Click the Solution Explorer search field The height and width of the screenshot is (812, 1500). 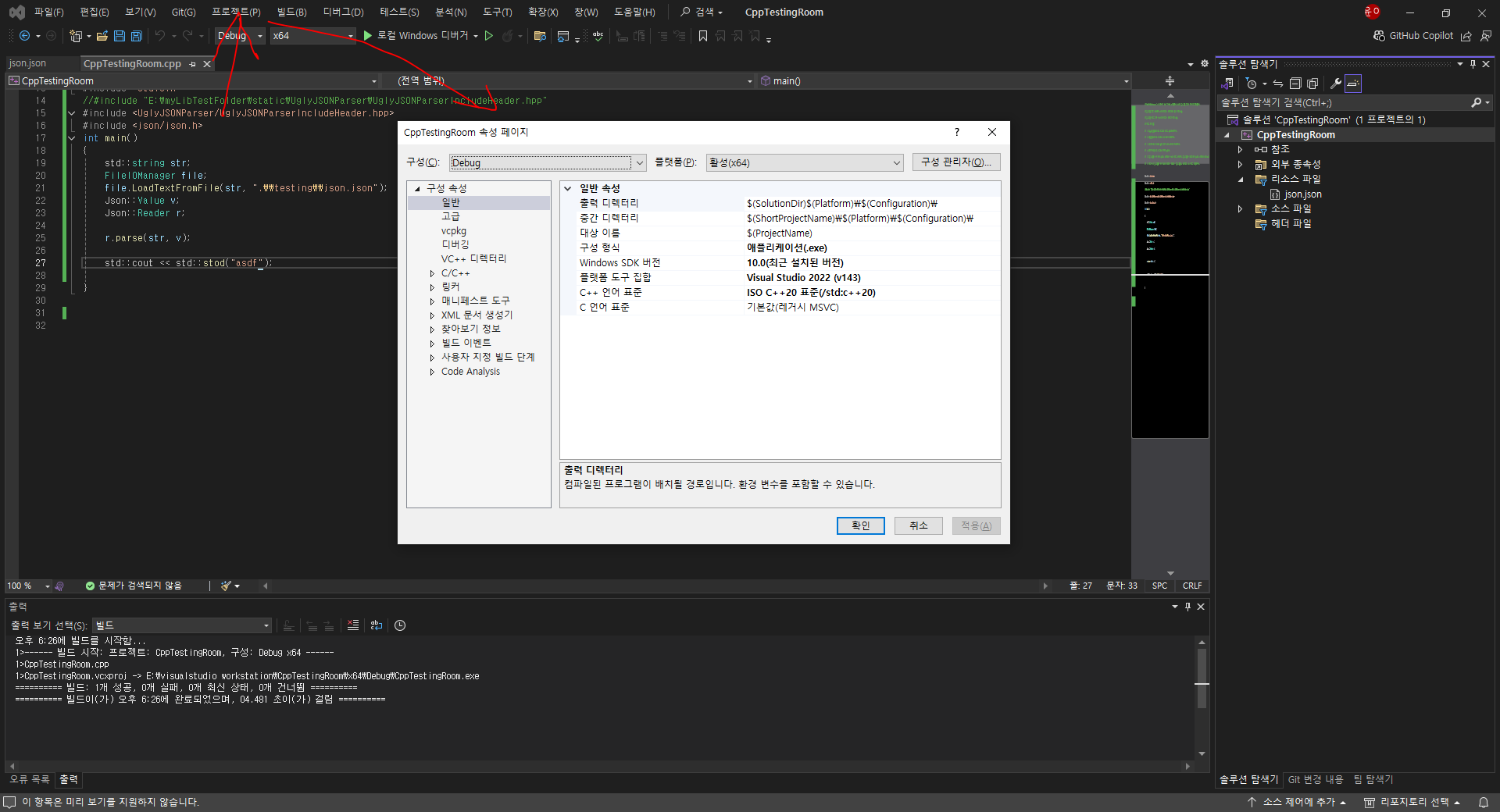pyautogui.click(x=1344, y=102)
